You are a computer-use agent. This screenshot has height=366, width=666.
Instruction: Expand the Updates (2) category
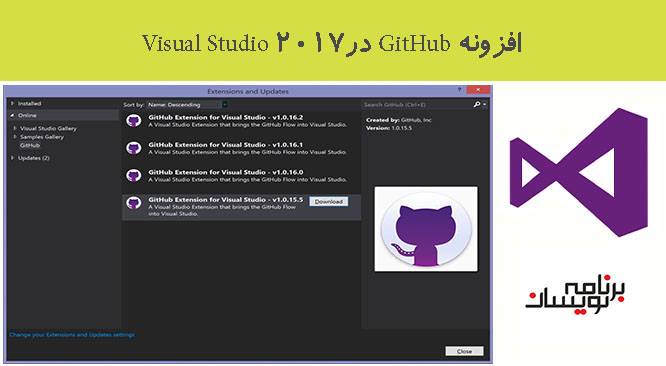(x=12, y=158)
